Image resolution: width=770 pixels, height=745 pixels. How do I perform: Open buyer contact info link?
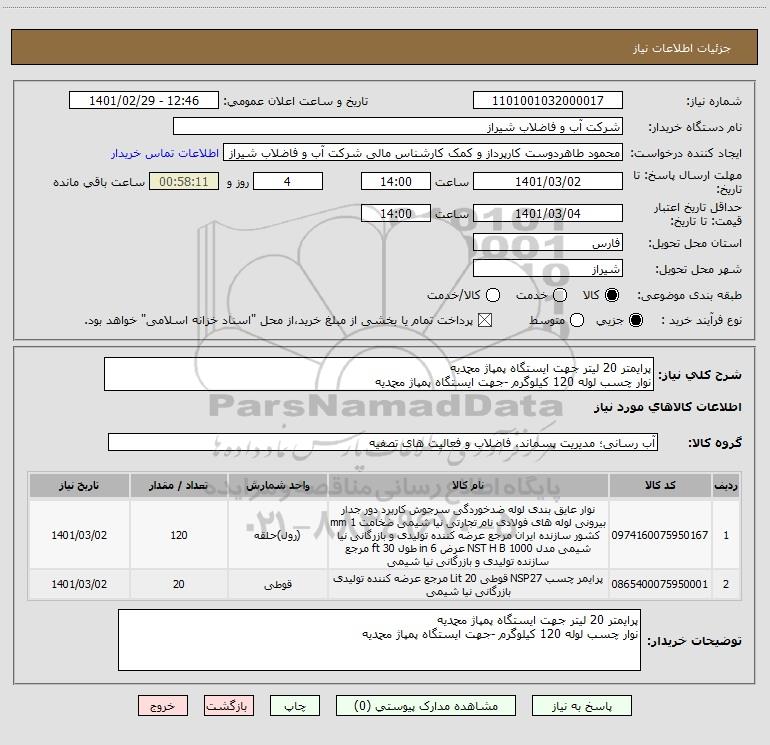(165, 153)
